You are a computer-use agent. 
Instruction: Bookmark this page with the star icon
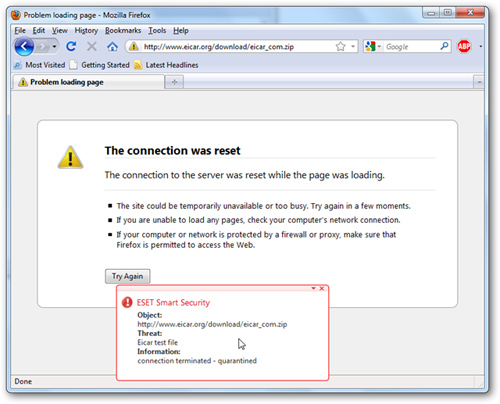tap(340, 46)
